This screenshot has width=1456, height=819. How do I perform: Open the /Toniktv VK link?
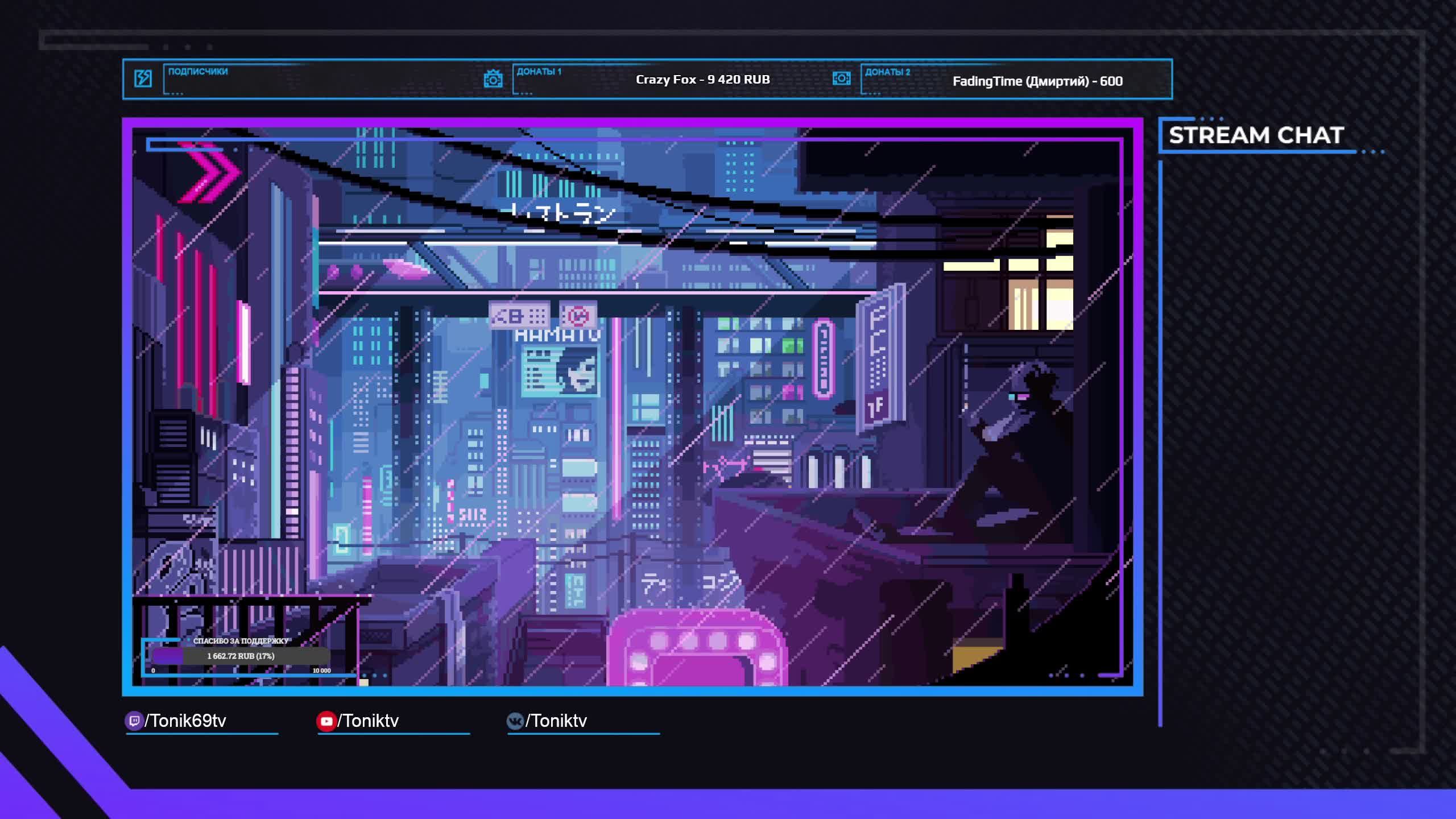556,721
